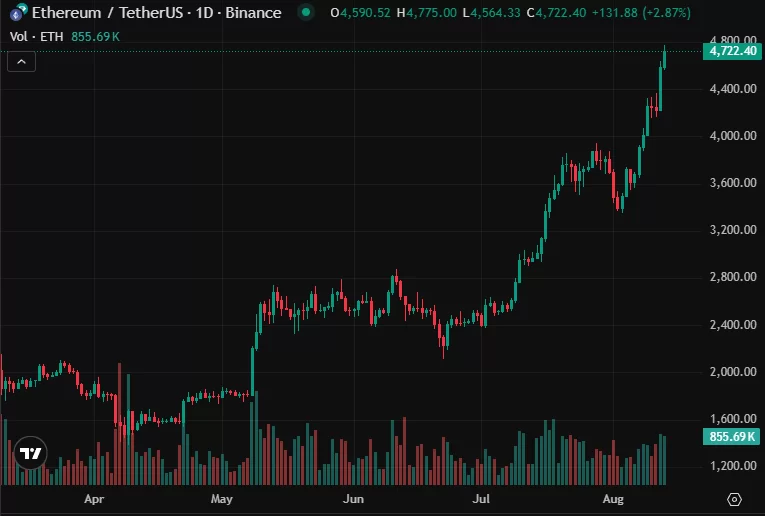Screen dimensions: 765x516
Task: Click the May label on time axis
Action: click(x=221, y=499)
